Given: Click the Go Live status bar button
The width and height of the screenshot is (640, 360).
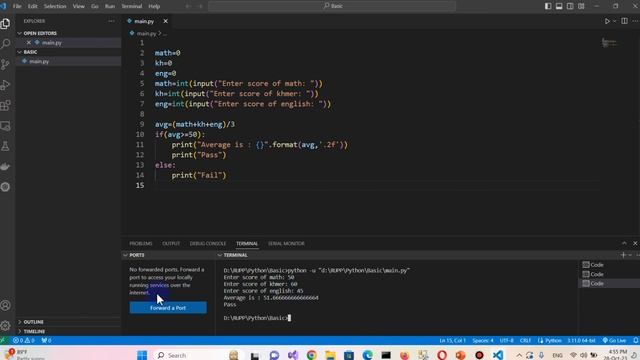Looking at the screenshot, I should [614, 340].
